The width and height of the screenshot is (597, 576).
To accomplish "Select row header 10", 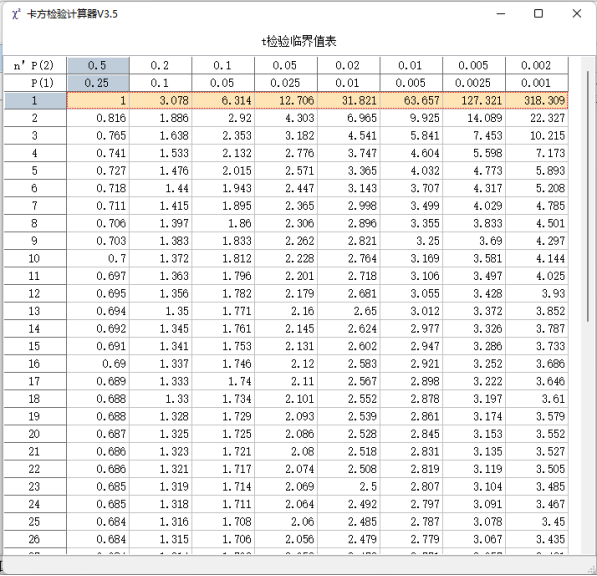I will click(x=35, y=258).
